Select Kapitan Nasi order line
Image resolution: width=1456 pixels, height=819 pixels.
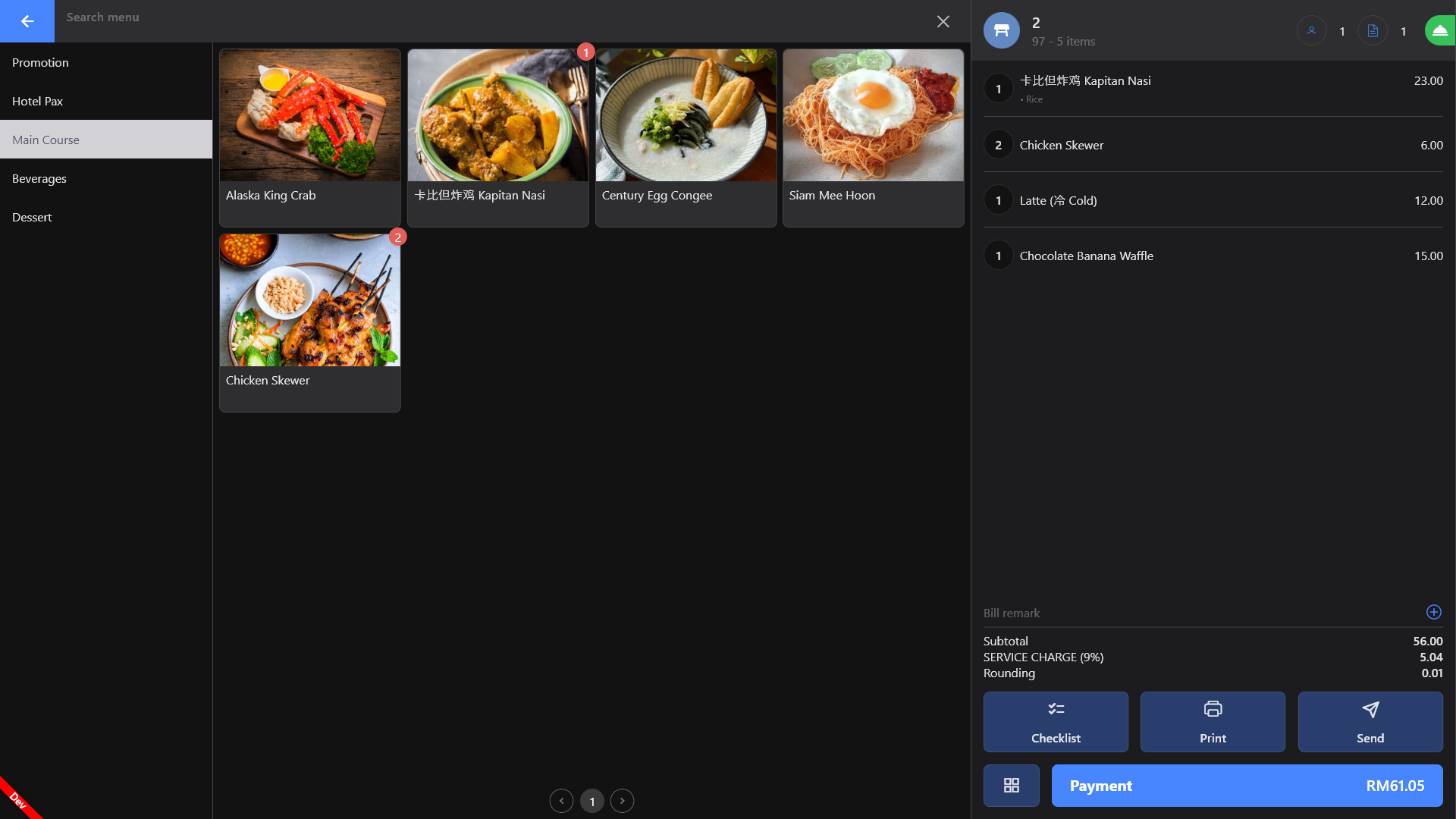coord(1213,89)
